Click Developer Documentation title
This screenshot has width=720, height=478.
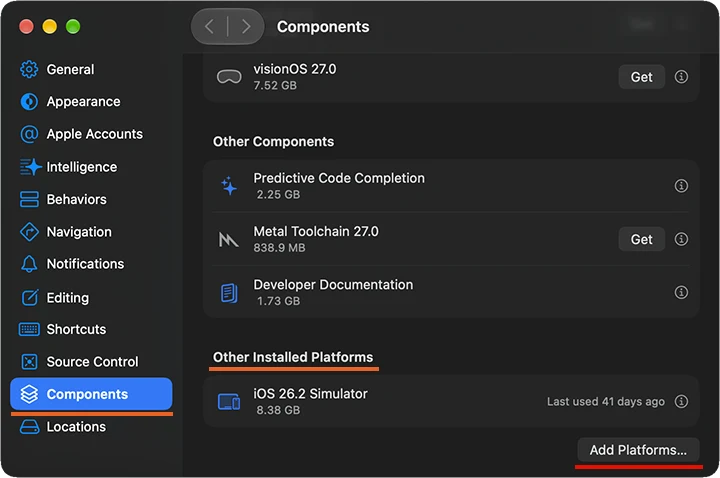tap(333, 285)
